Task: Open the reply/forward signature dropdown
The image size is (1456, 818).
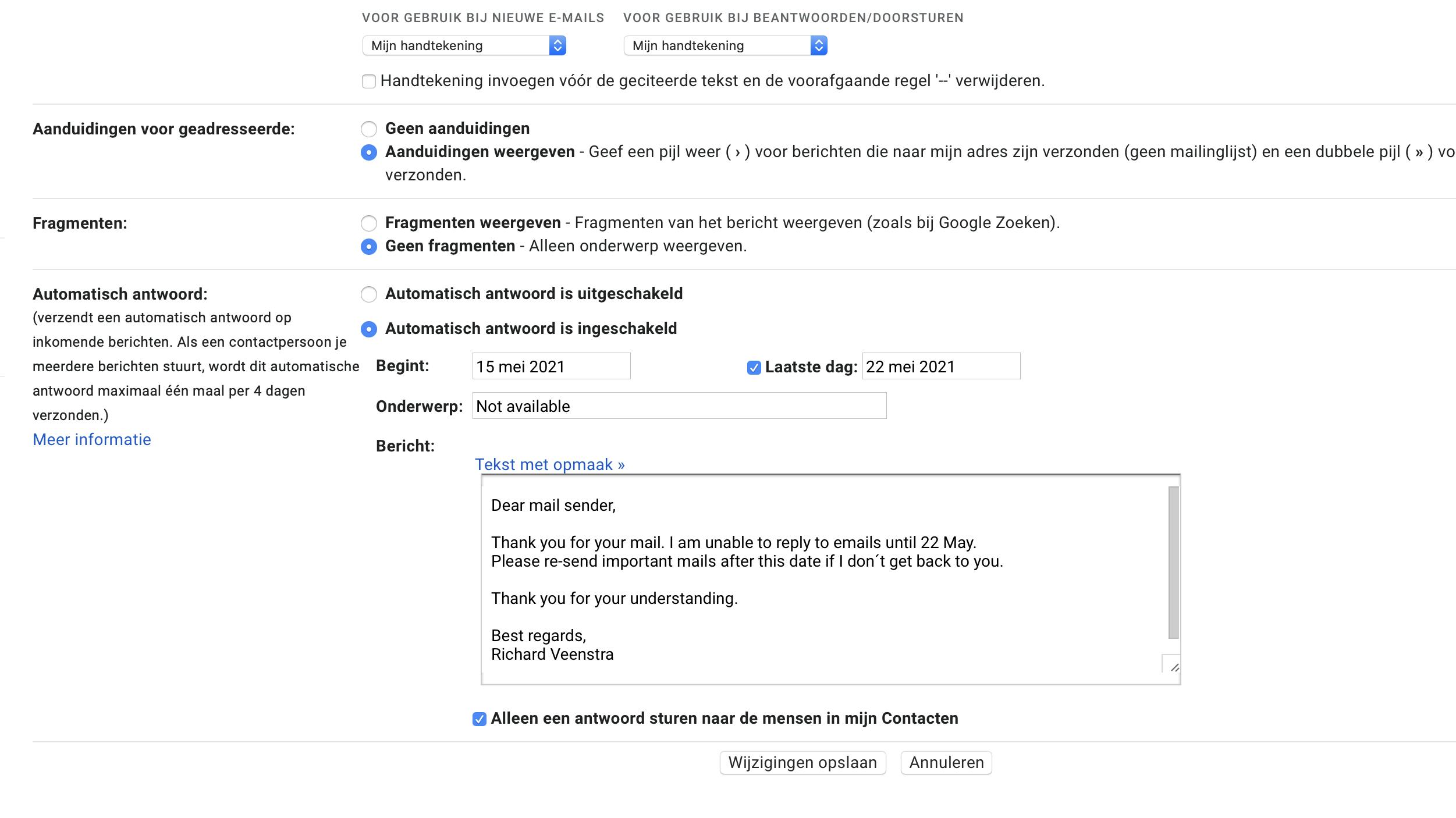Action: point(725,45)
